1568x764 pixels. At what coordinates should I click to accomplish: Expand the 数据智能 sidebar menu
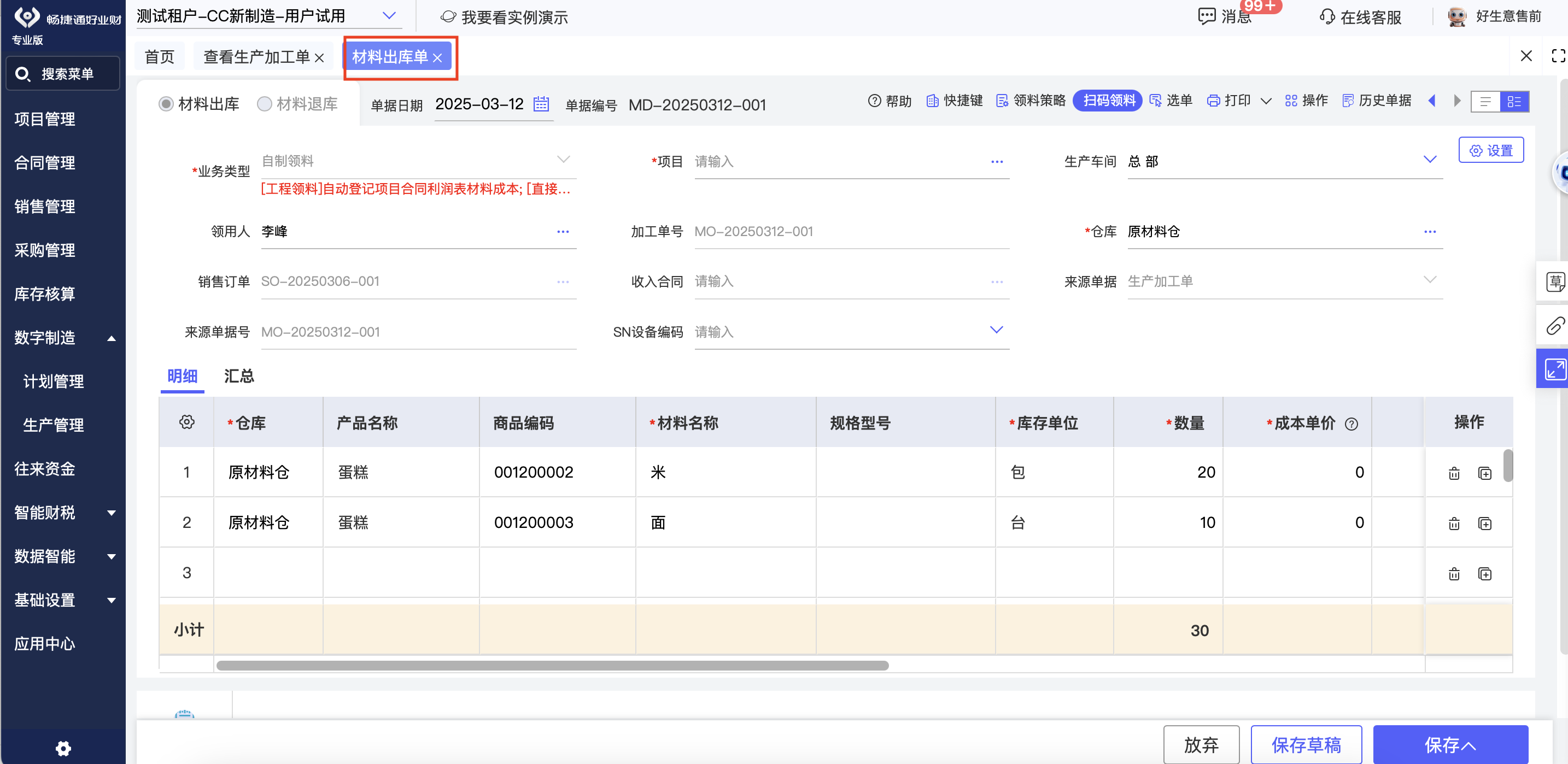point(112,557)
